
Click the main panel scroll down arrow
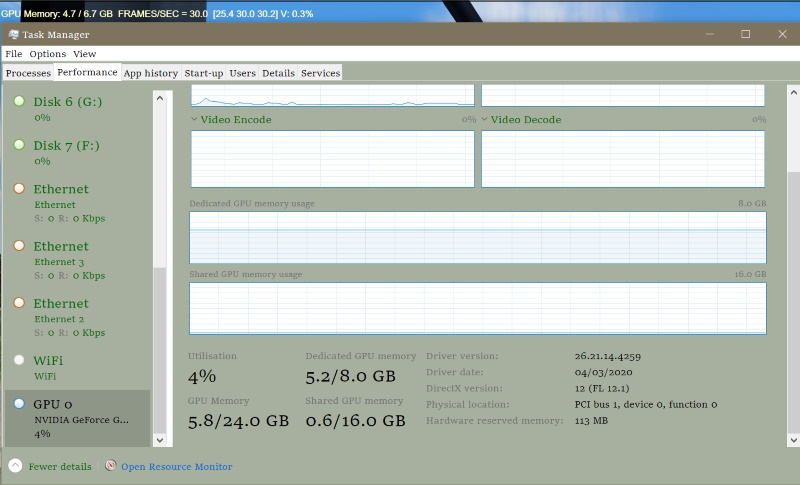click(793, 440)
